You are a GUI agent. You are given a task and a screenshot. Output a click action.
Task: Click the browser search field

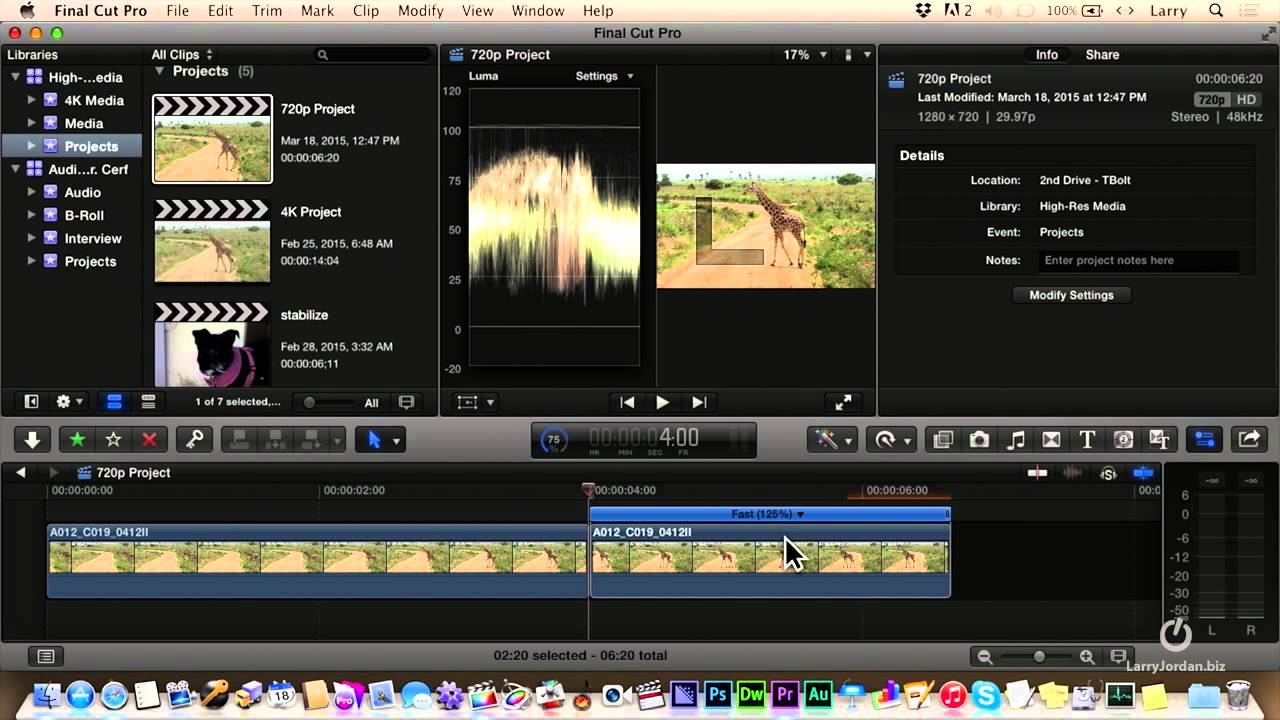click(372, 55)
